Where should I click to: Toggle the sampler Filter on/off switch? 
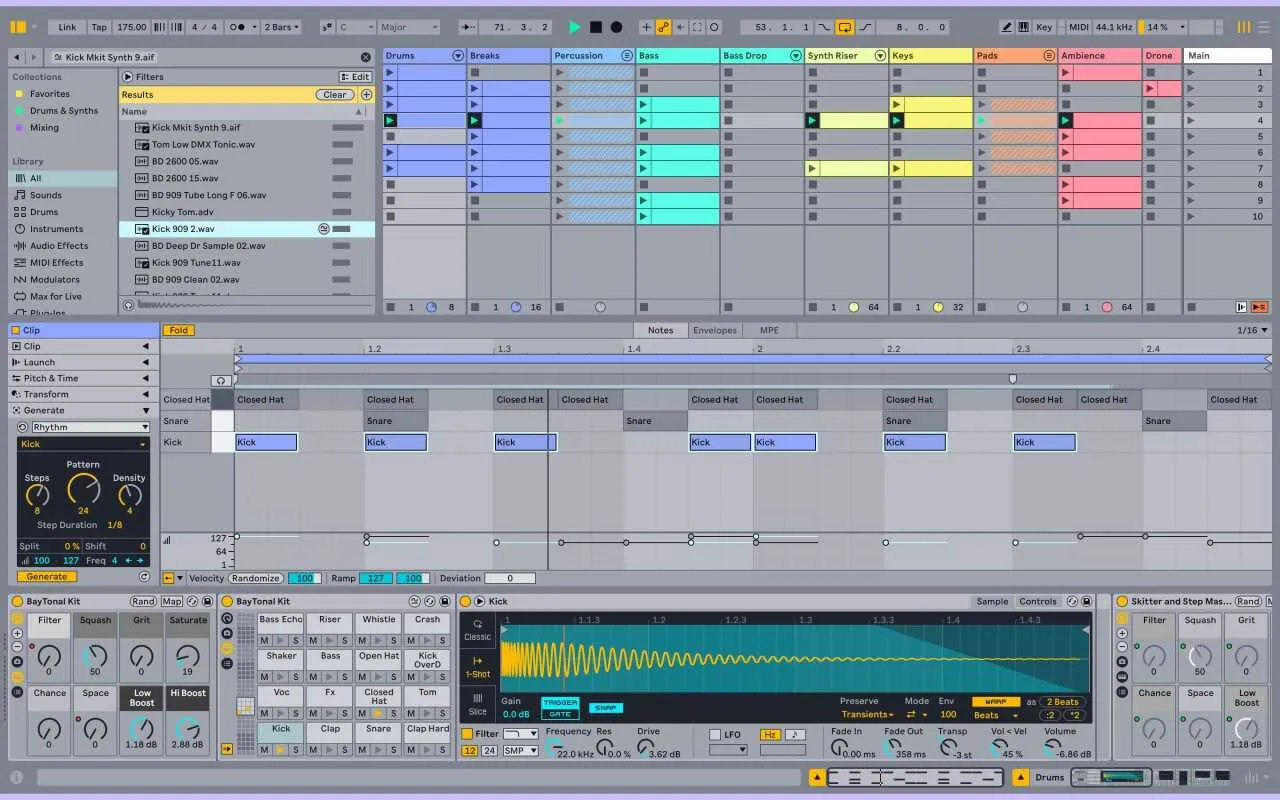[468, 734]
